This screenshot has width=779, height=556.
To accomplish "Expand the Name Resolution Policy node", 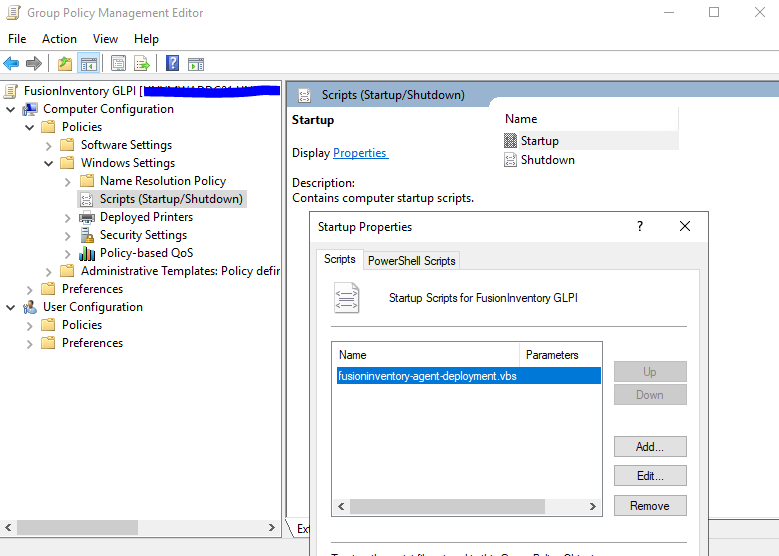I will coord(68,182).
